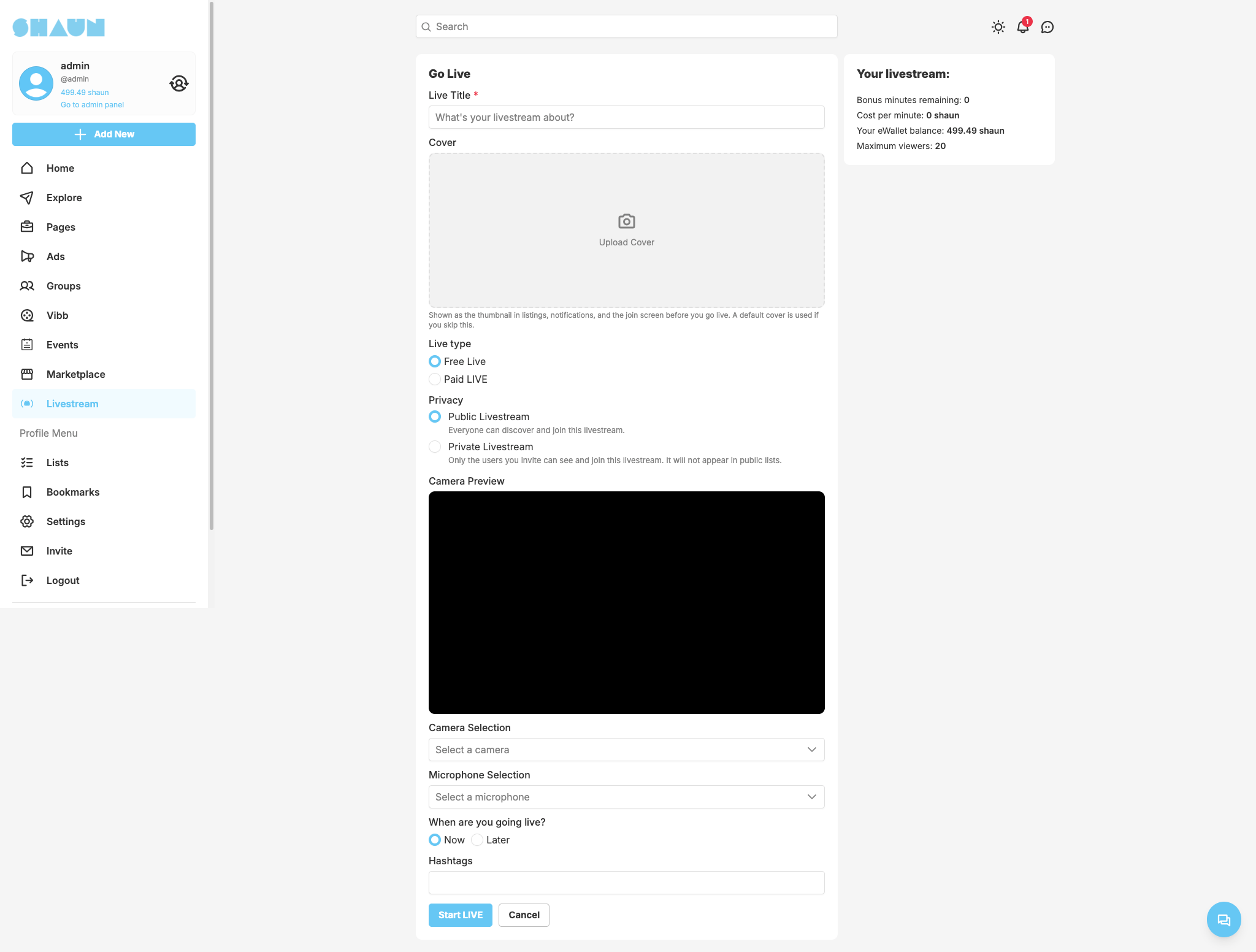The height and width of the screenshot is (952, 1256).
Task: Select Now for going live
Action: coord(435,840)
